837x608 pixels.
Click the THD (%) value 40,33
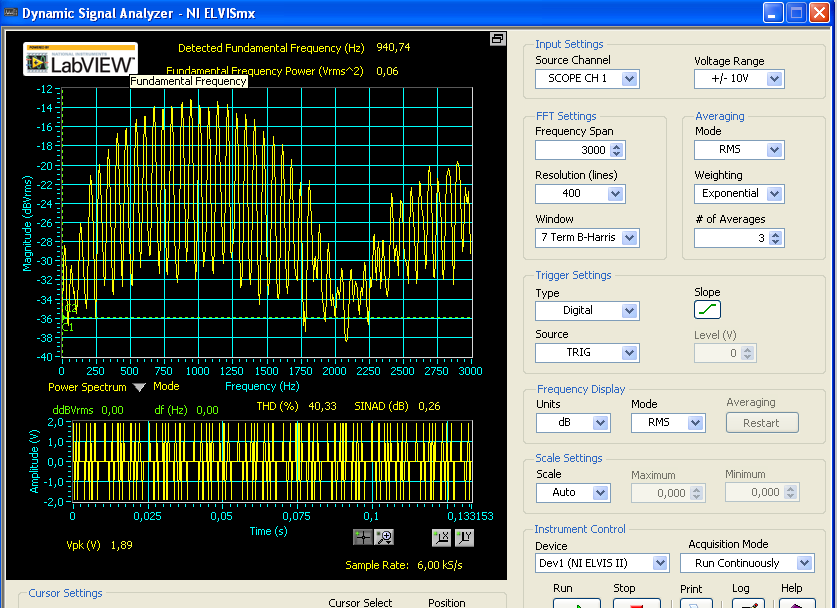pyautogui.click(x=322, y=406)
